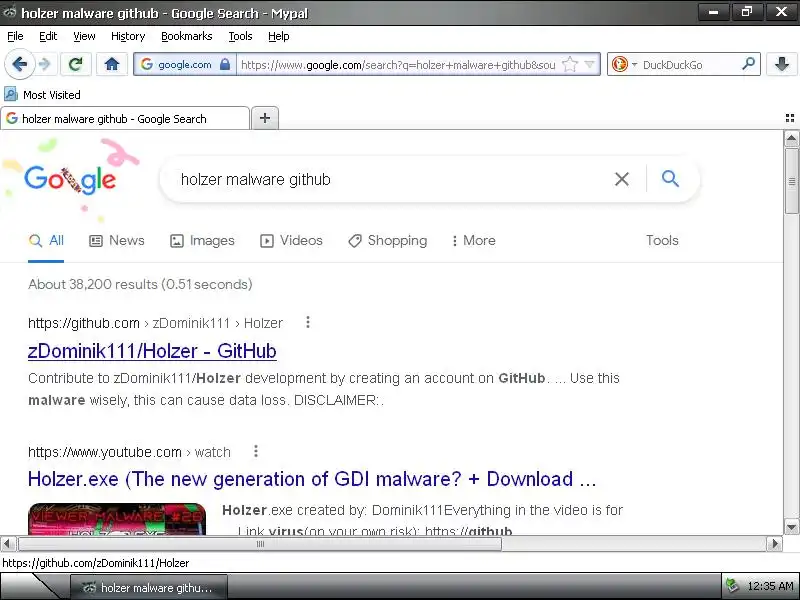Click the system tray network icon

pos(732,586)
